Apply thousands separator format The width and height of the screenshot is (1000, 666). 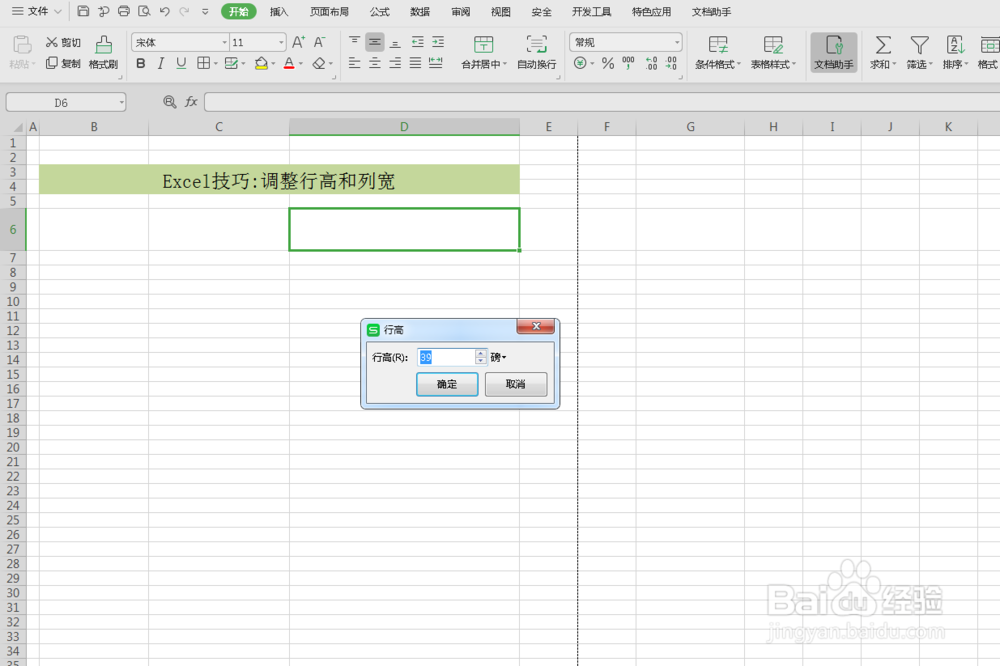click(628, 63)
